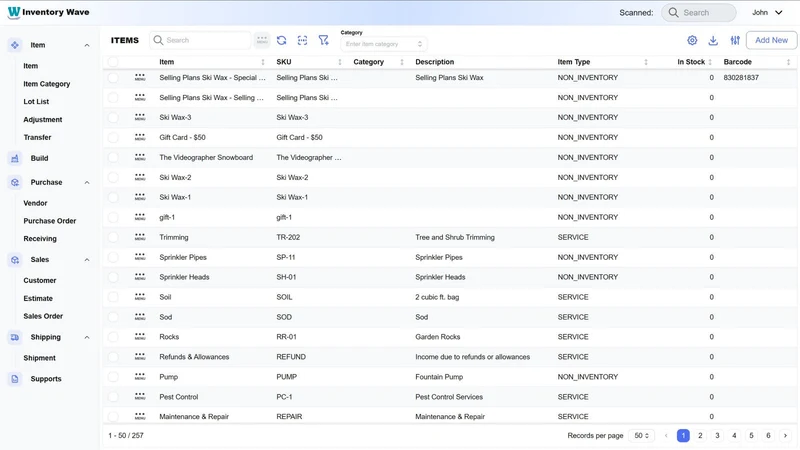Select the Maintenance & Repair row checkbox
This screenshot has height=450, width=800.
[113, 417]
